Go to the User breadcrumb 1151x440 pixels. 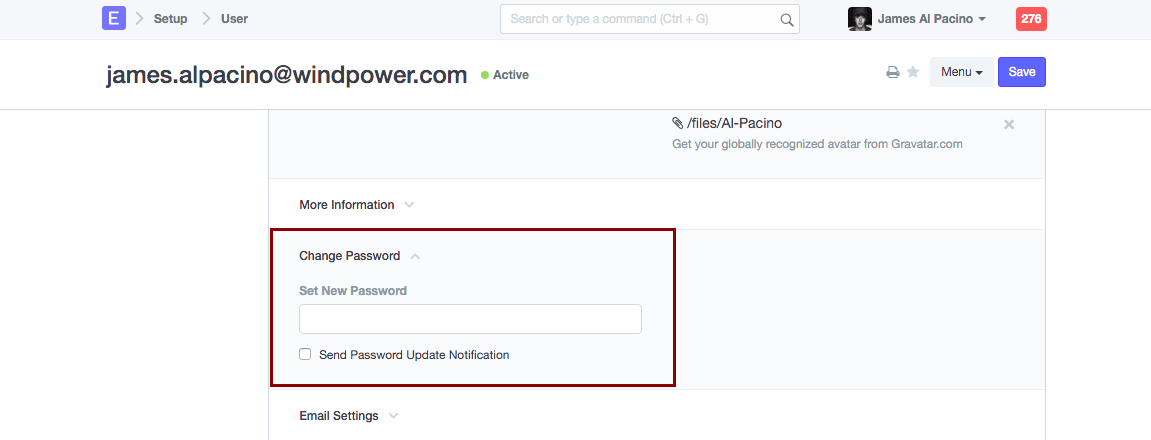tap(234, 19)
